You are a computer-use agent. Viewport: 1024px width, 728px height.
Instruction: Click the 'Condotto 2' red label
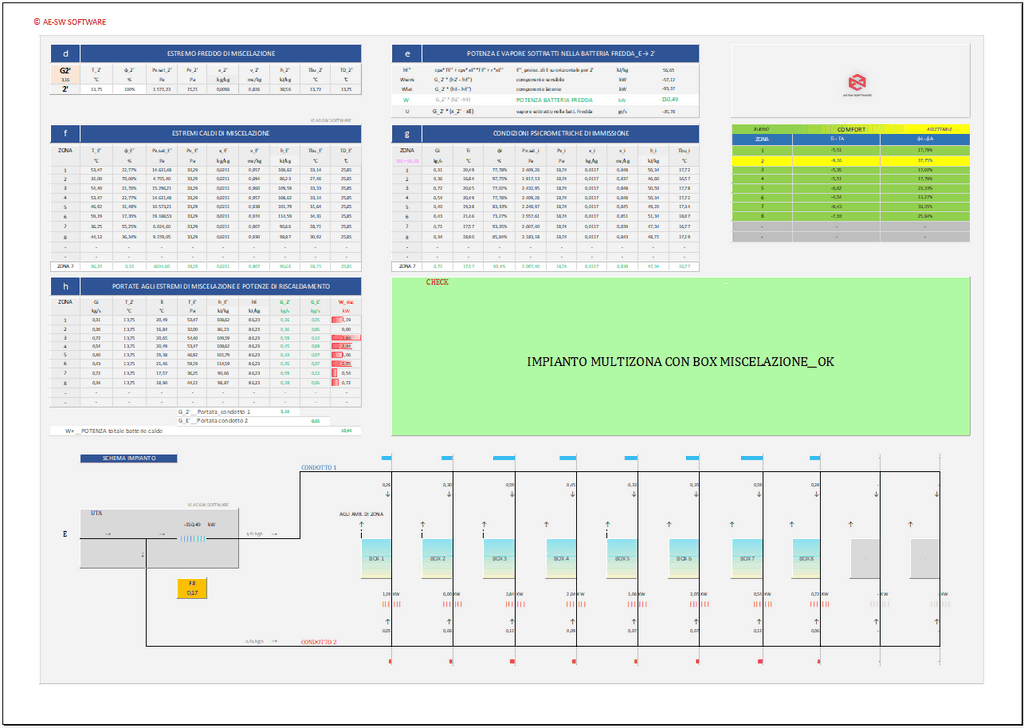pyautogui.click(x=320, y=642)
